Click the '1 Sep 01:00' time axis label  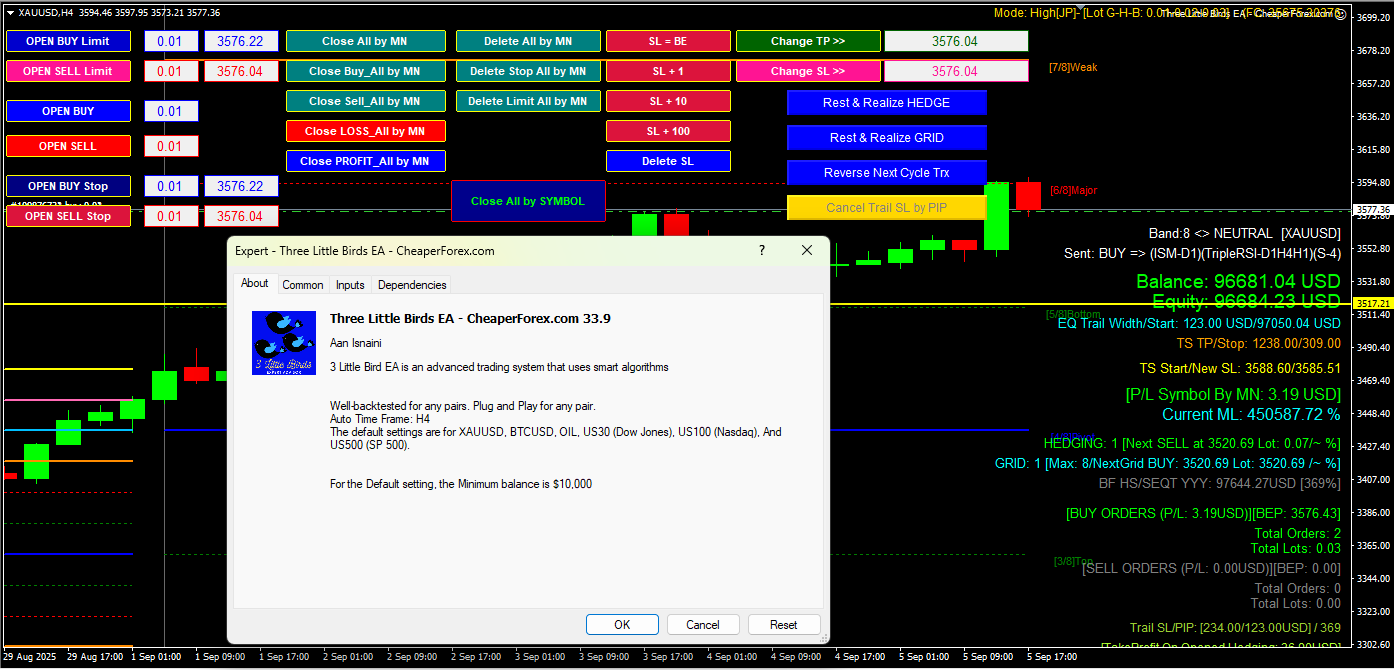pyautogui.click(x=157, y=657)
